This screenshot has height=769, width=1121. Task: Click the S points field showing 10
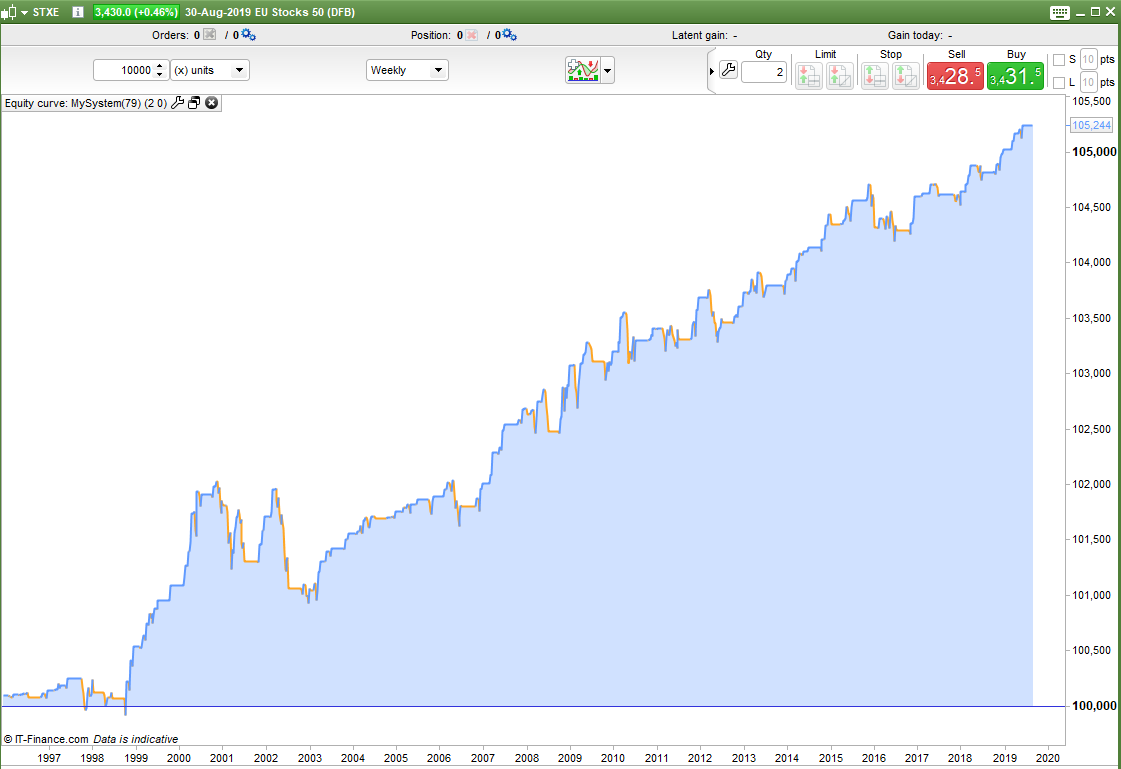1088,59
